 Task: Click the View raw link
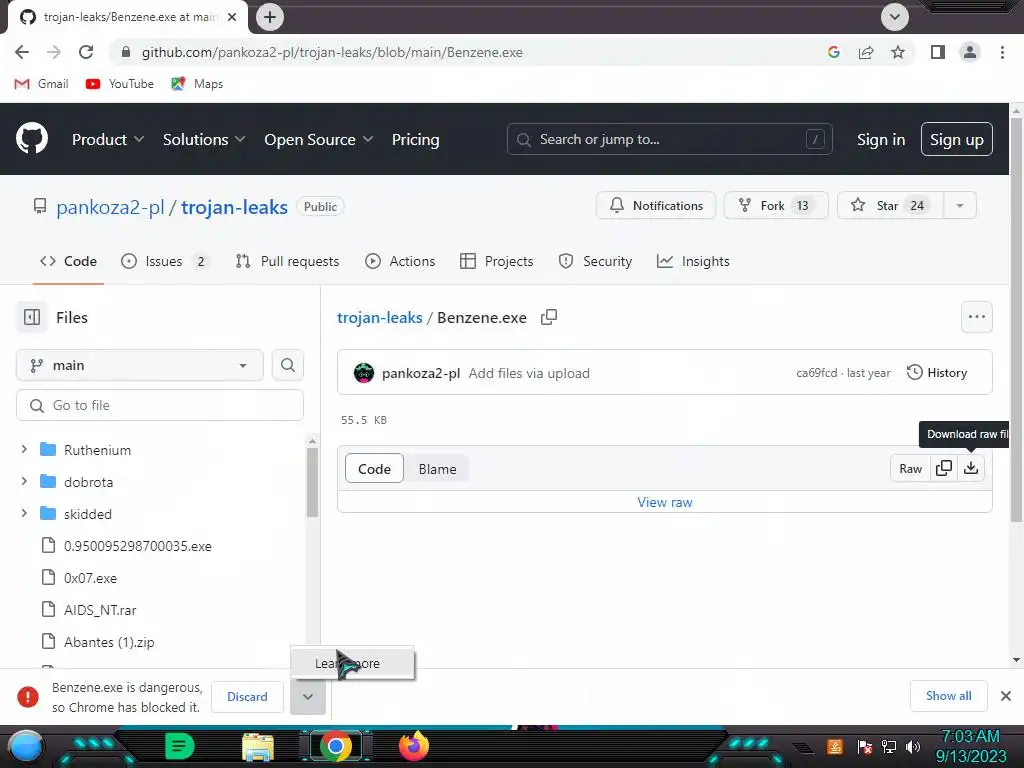pyautogui.click(x=665, y=502)
